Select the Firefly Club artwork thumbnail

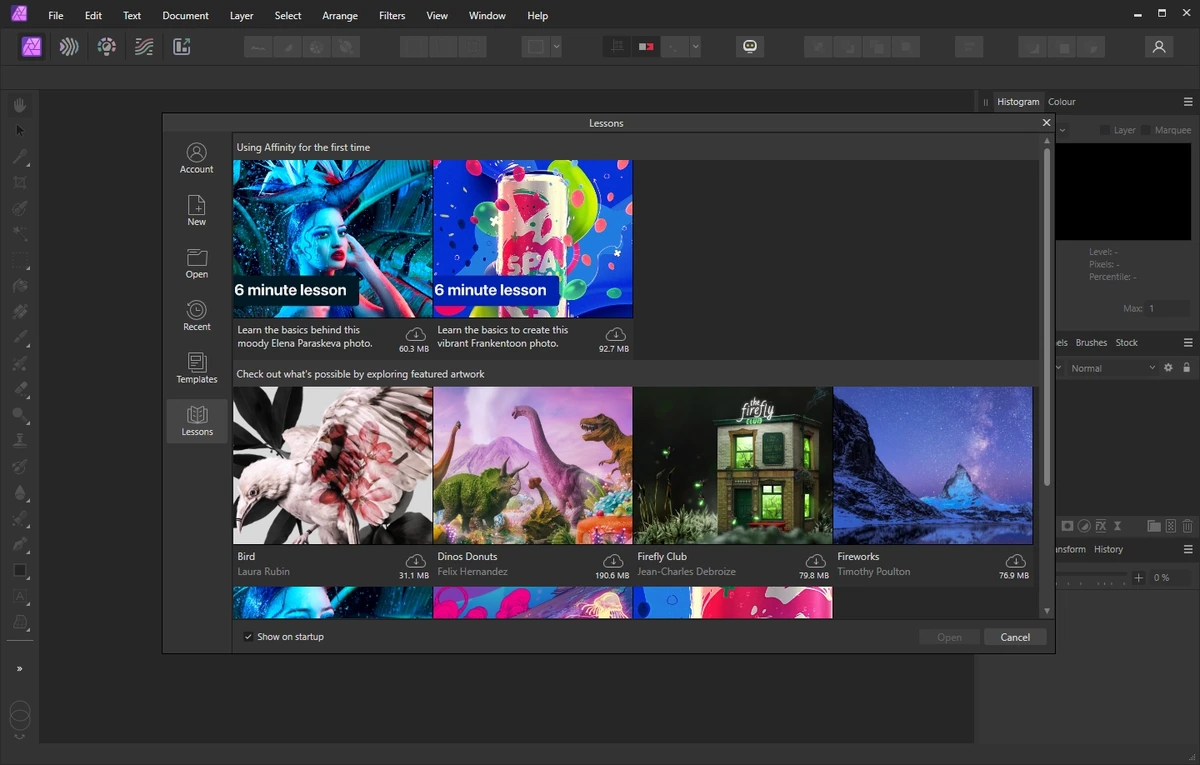click(x=733, y=466)
